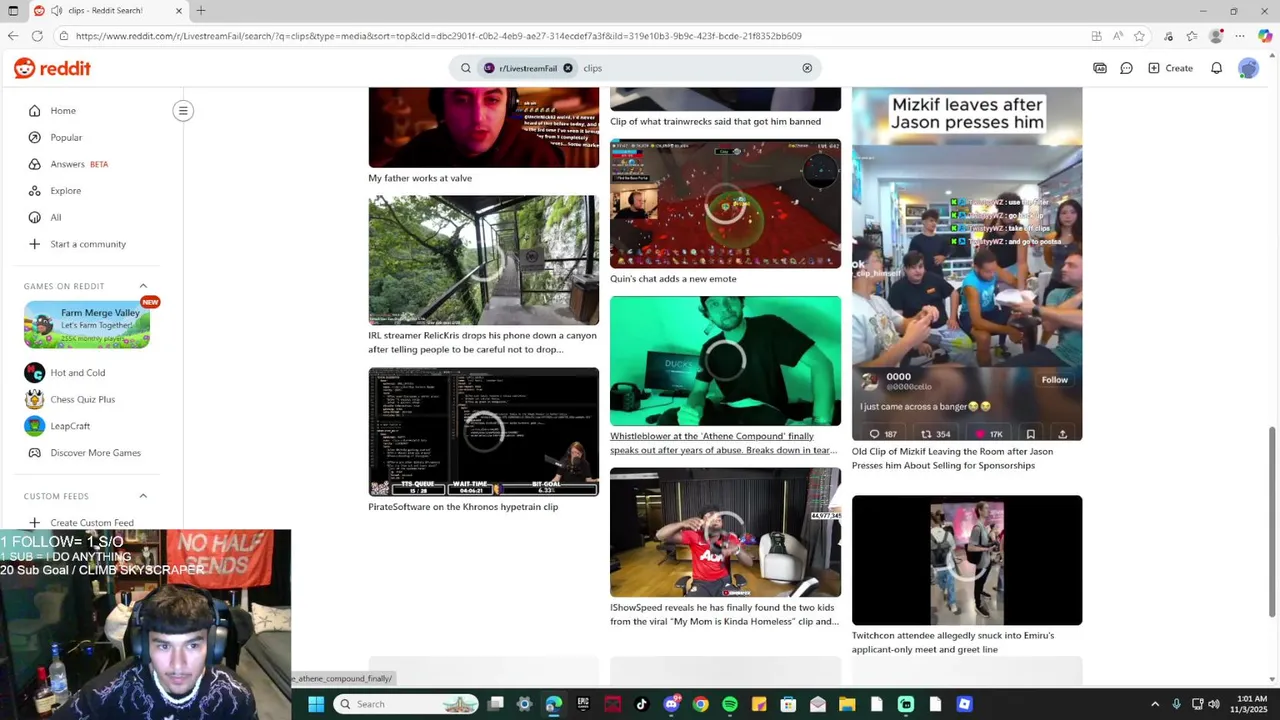Viewport: 1280px width, 720px height.
Task: Click the Windows taskbar search box
Action: 406,704
